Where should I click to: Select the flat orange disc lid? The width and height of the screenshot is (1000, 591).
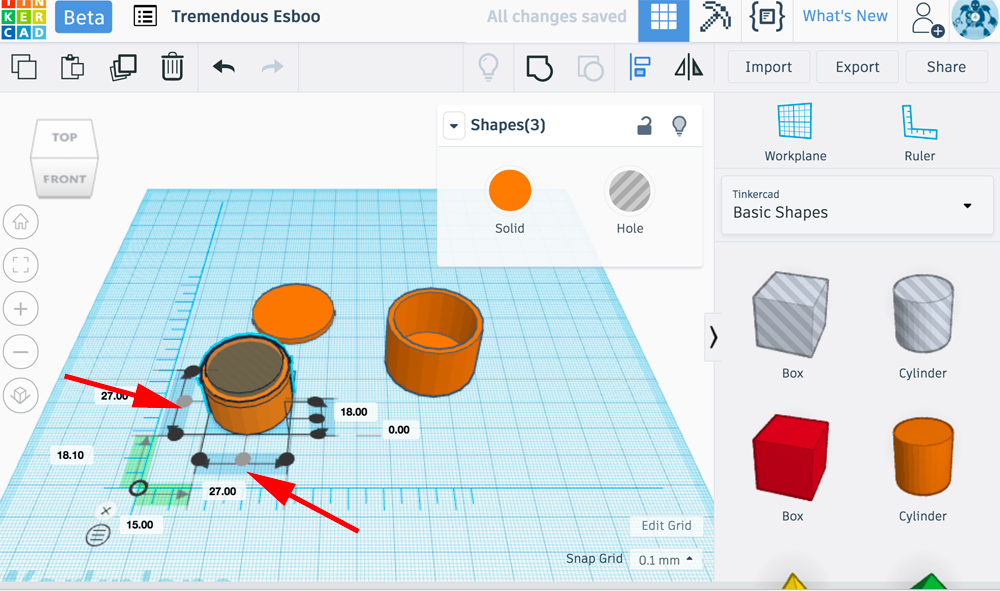pos(293,312)
